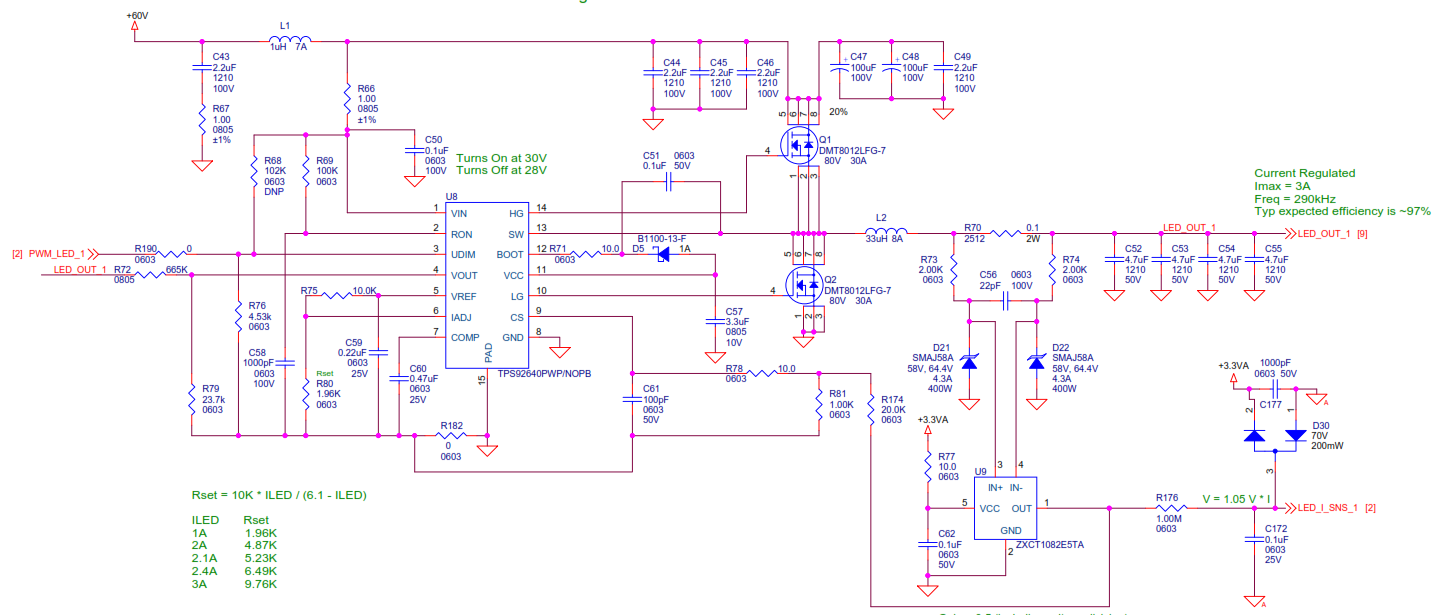
Task: Select the 2.1A entry in the ILED column
Action: (x=205, y=558)
